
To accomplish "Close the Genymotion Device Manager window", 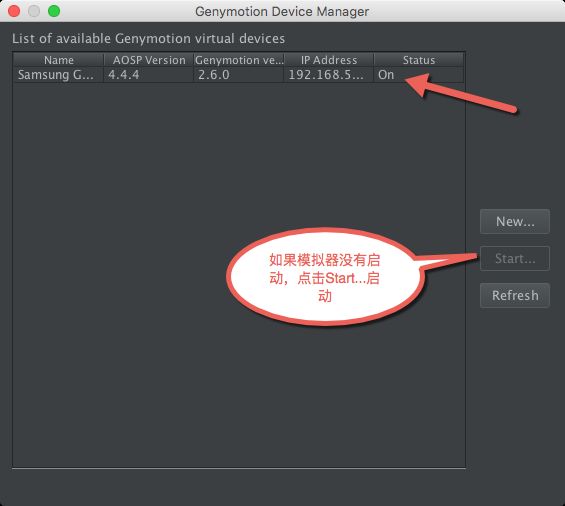I will click(x=14, y=11).
